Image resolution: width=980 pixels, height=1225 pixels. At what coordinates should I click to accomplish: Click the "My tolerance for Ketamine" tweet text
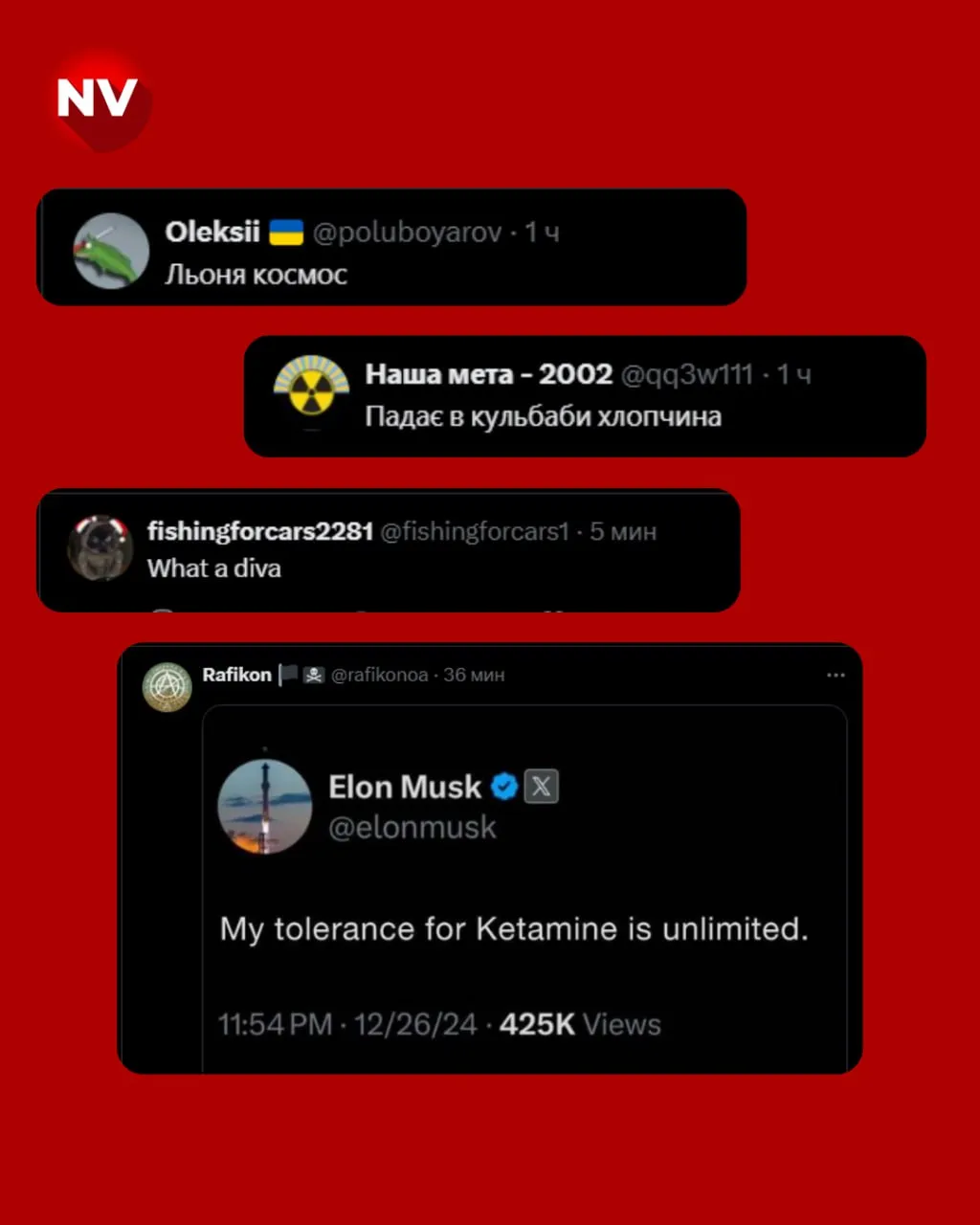click(x=514, y=928)
